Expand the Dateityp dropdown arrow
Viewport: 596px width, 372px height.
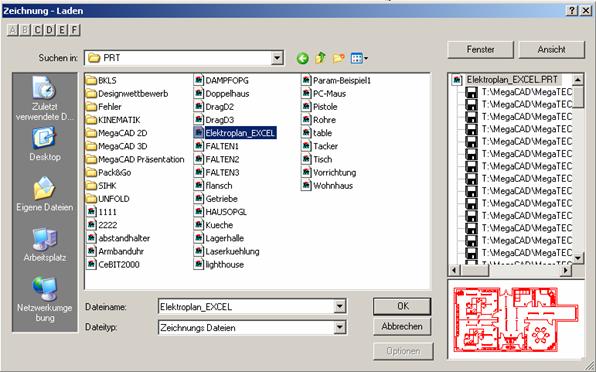coord(340,327)
